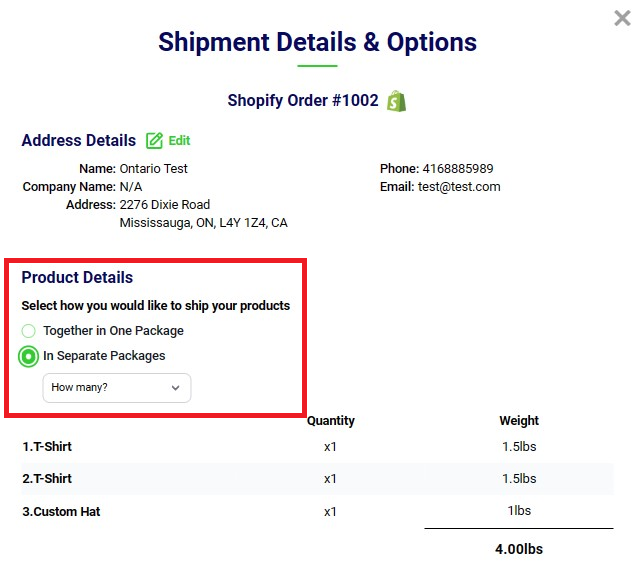This screenshot has width=636, height=583.
Task: Click the Quantity column header
Action: (x=330, y=421)
